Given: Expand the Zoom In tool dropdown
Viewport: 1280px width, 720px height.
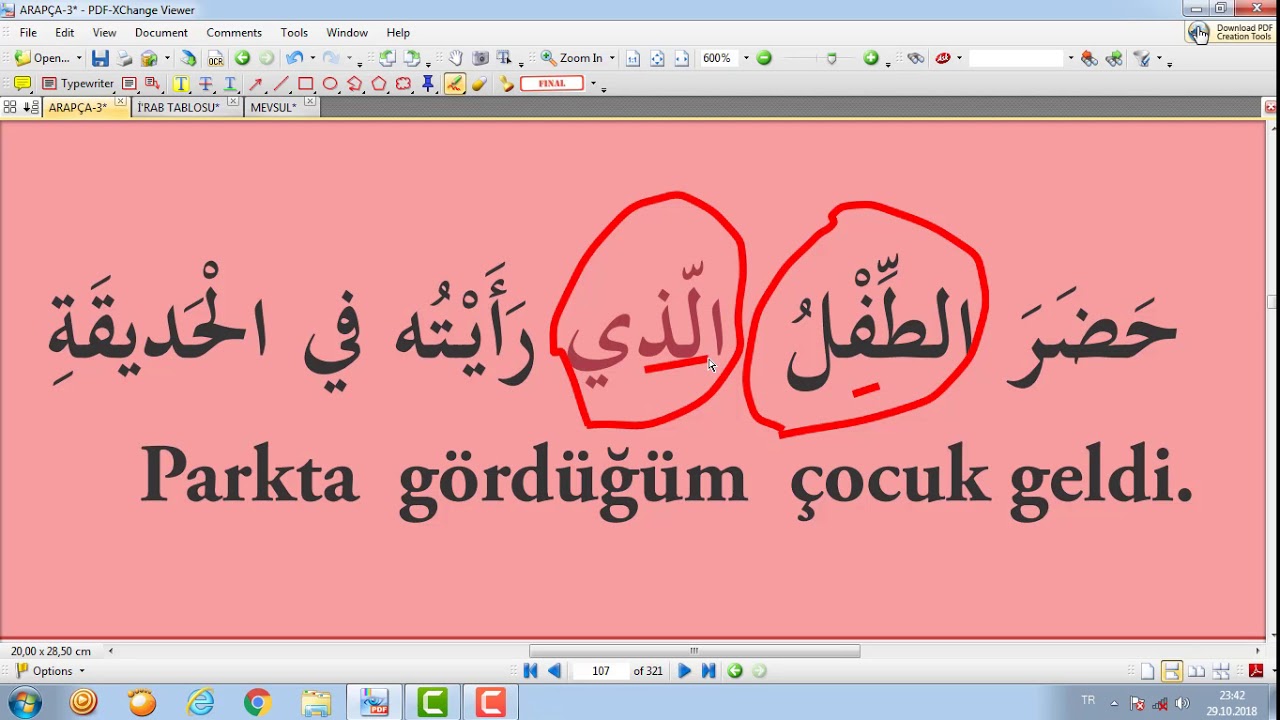Looking at the screenshot, I should point(612,58).
